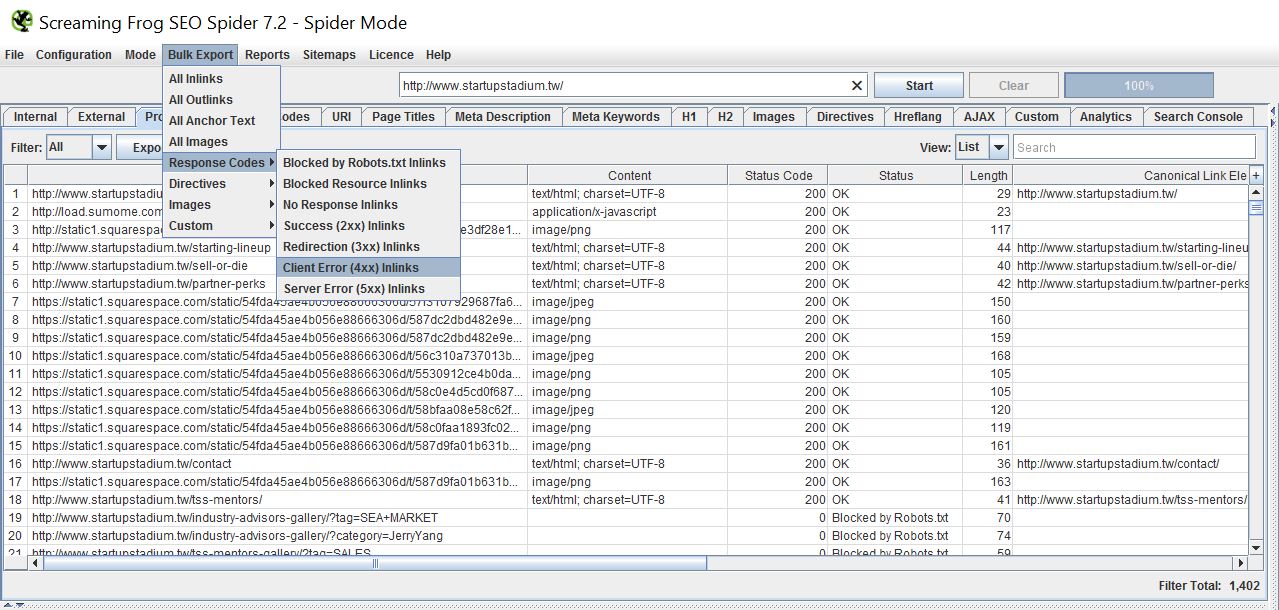Viewport: 1279px width, 610px height.
Task: Sort by the Status Code column header
Action: point(779,175)
